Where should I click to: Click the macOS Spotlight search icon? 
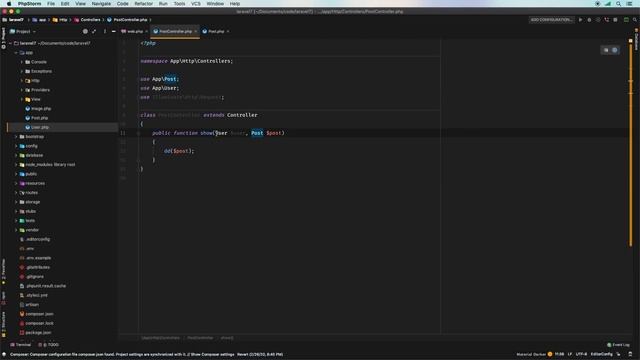tap(618, 4)
